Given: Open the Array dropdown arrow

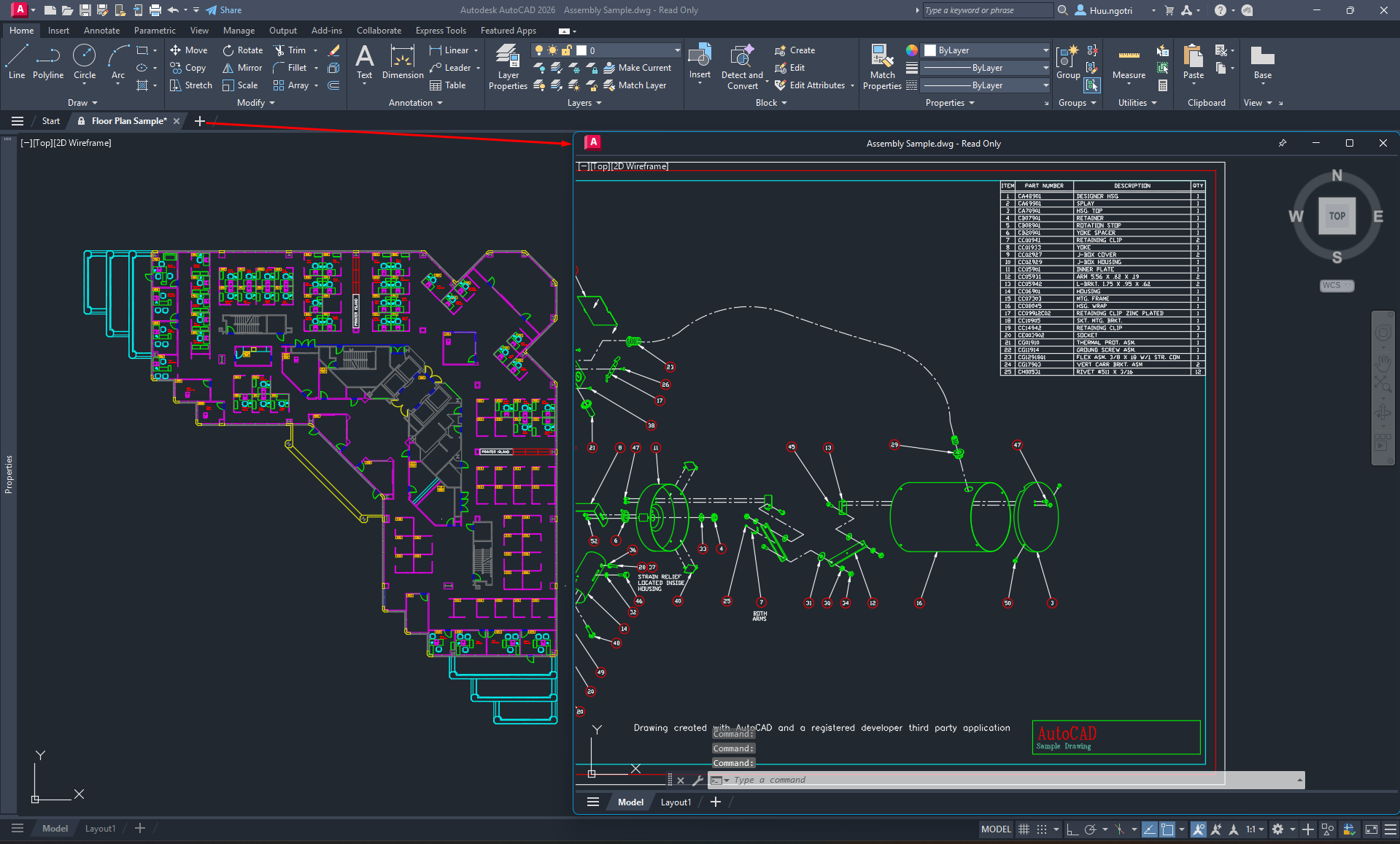Looking at the screenshot, I should (316, 85).
